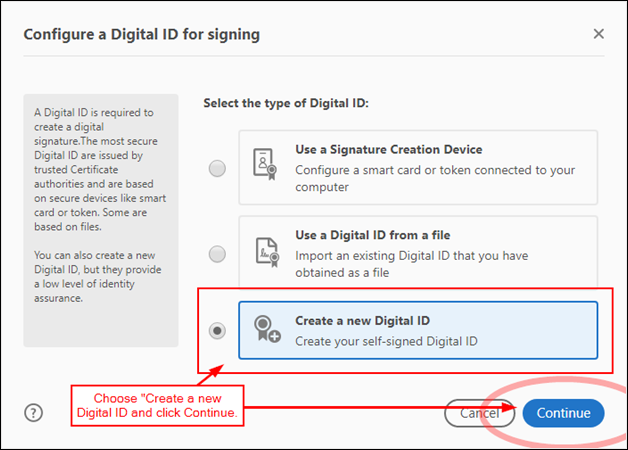Click the gray Digital ID information panel
Viewport: 628px width, 450px height.
[101, 220]
